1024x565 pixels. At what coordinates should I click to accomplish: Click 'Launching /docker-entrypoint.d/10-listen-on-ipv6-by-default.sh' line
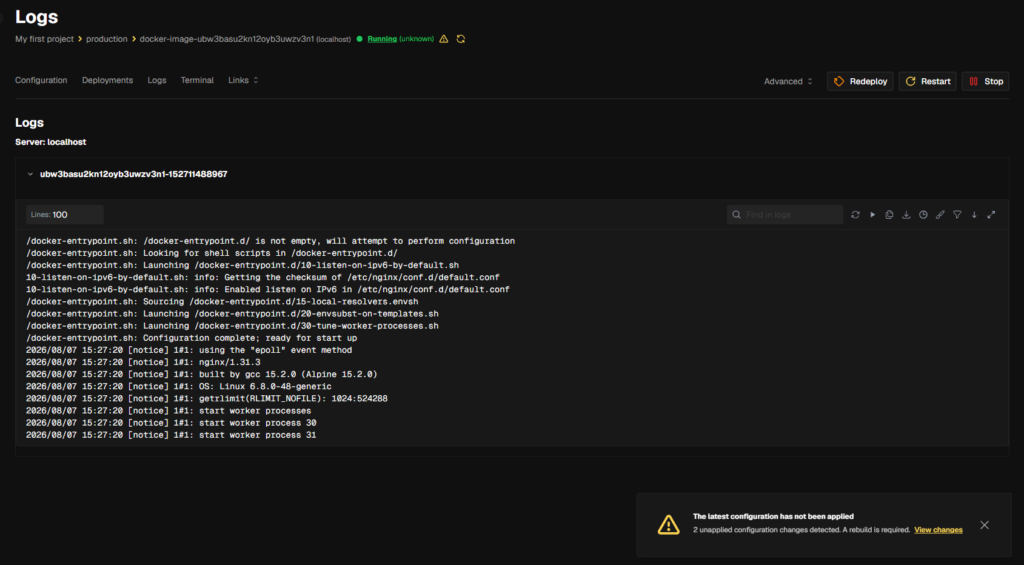tap(242, 265)
